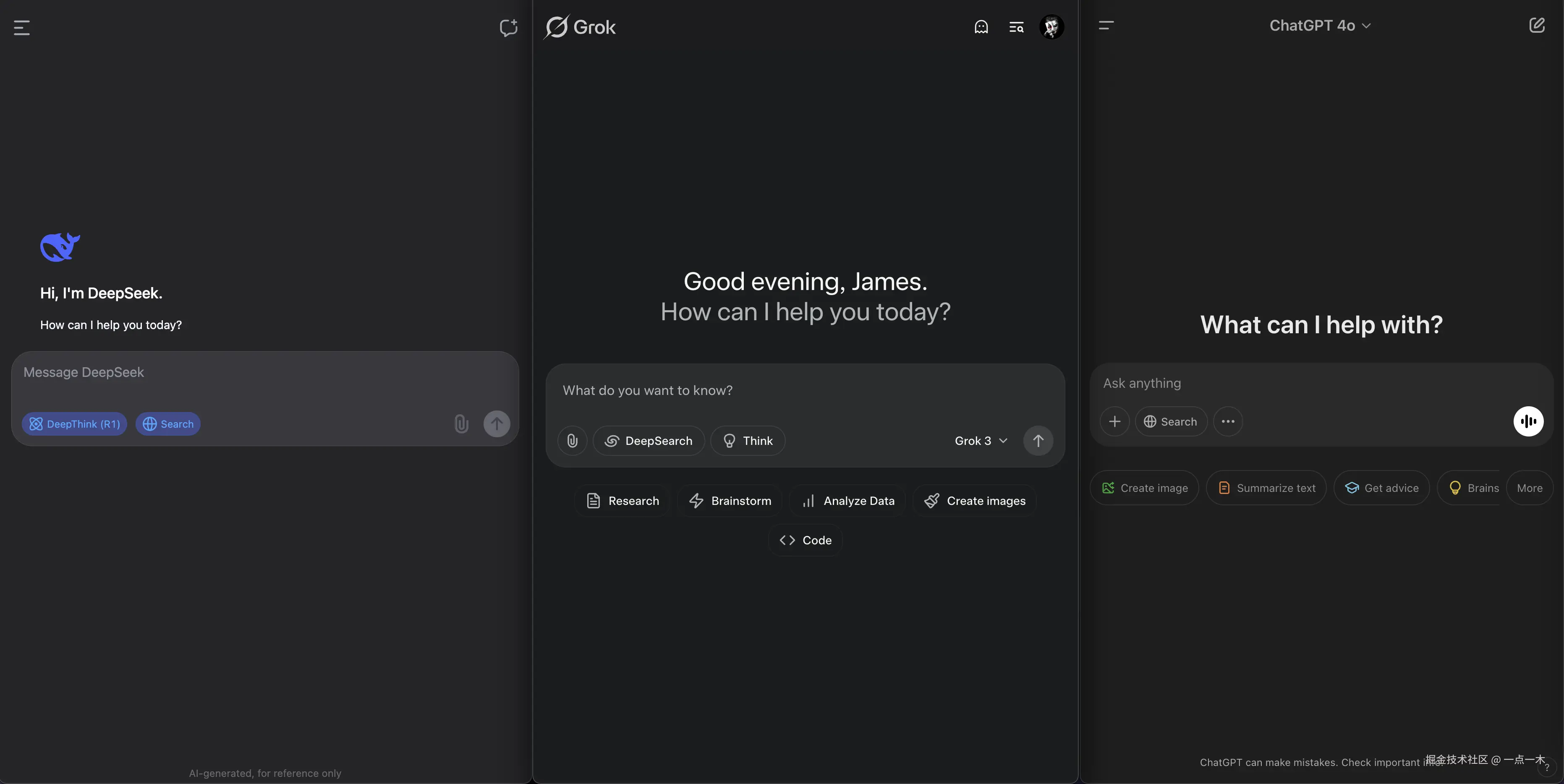Start a new DeepSeek chat
The height and width of the screenshot is (784, 1564).
tap(508, 27)
